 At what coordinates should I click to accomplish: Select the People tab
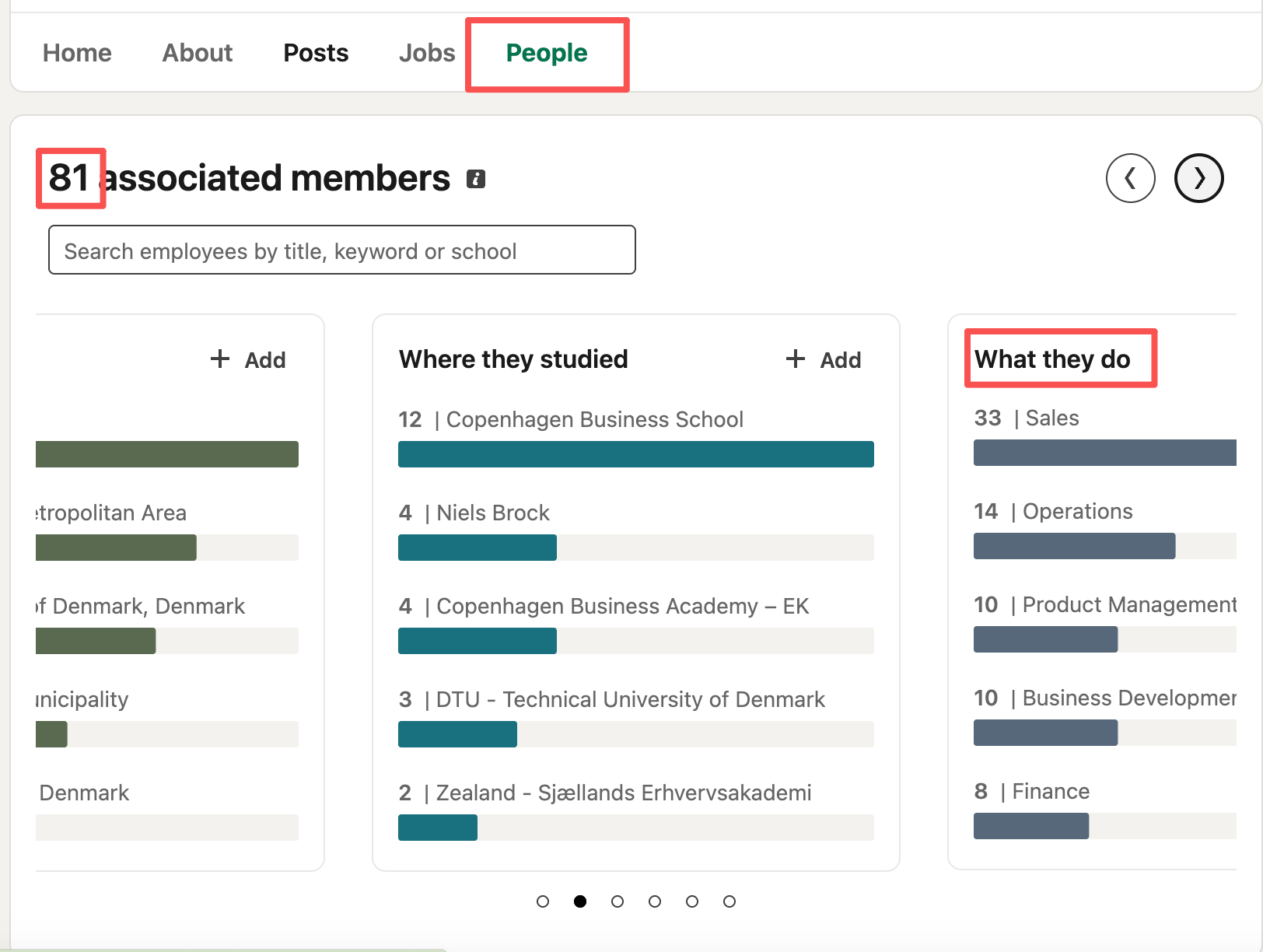(x=547, y=53)
